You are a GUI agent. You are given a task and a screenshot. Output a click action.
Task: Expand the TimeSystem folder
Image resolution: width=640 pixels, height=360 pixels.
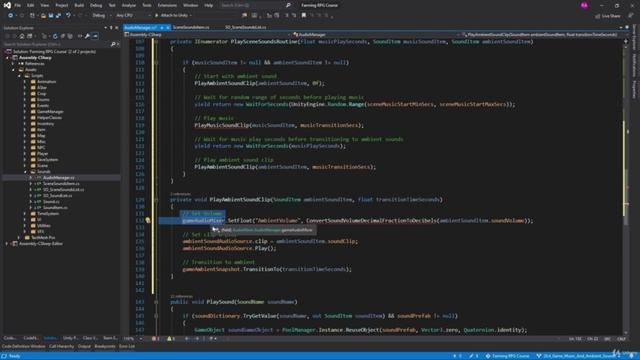point(24,214)
